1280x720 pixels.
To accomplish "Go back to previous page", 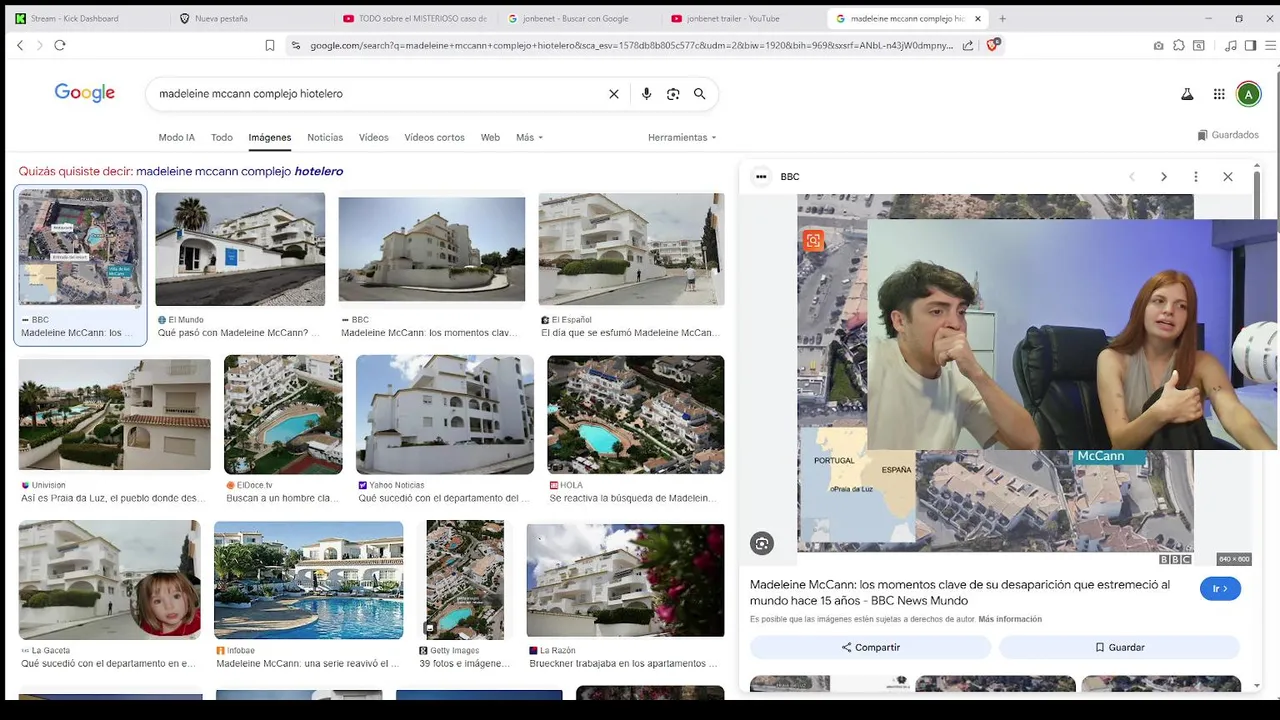I will point(20,45).
